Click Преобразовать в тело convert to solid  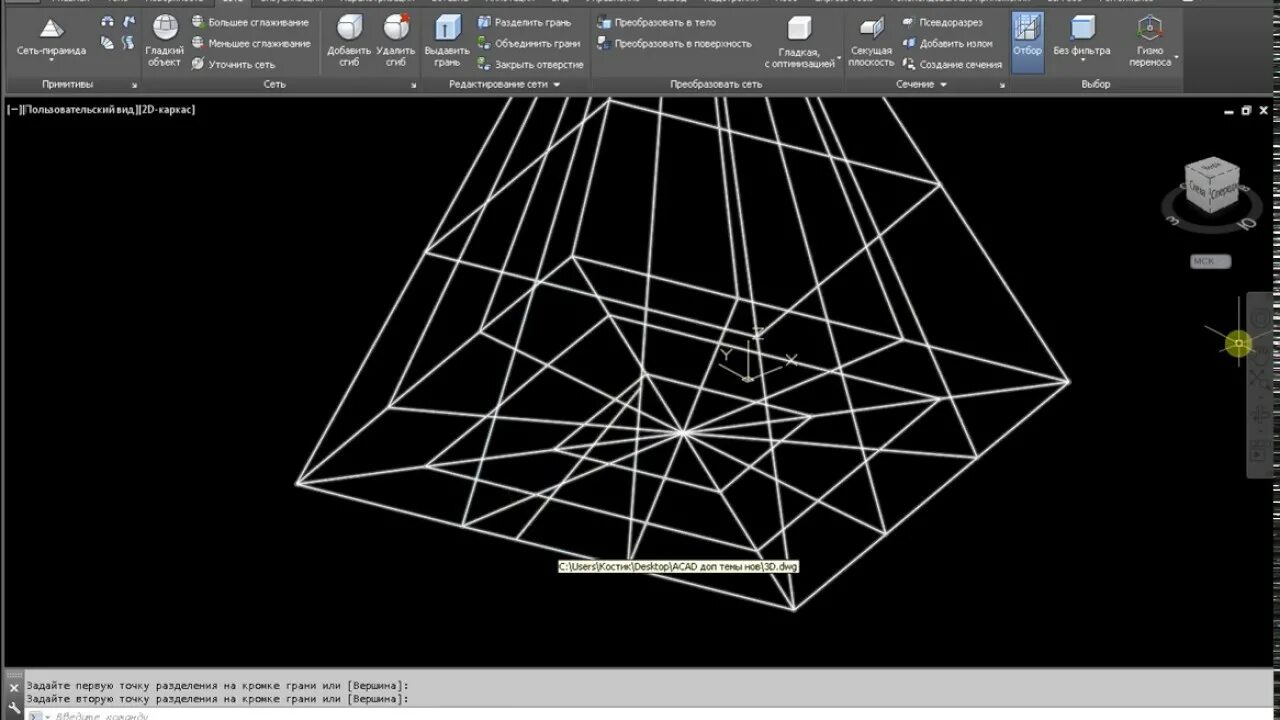point(656,22)
